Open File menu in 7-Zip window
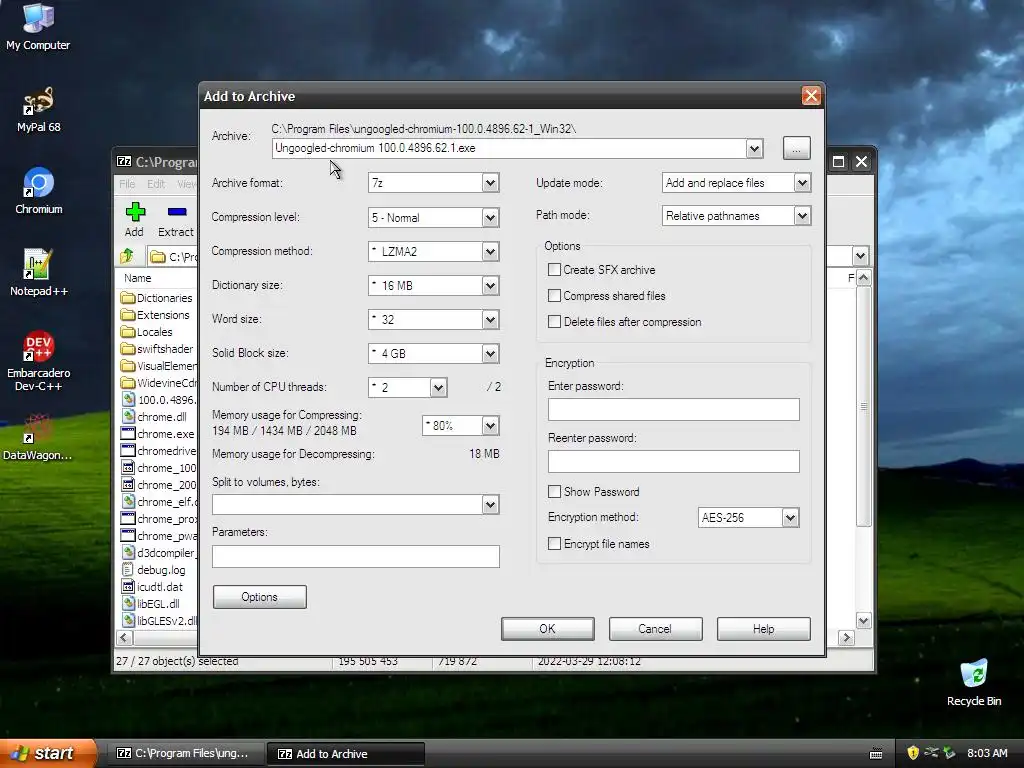 (127, 184)
